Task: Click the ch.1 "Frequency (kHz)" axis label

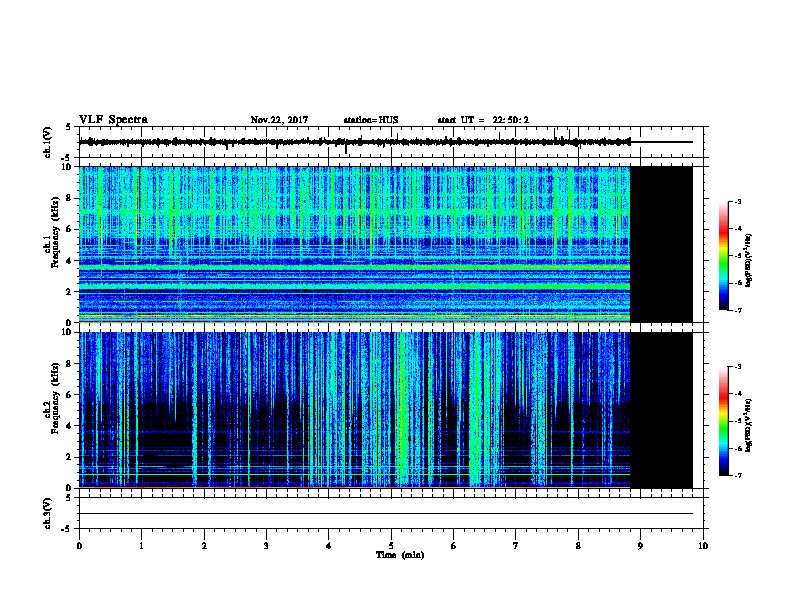Action: (55, 233)
